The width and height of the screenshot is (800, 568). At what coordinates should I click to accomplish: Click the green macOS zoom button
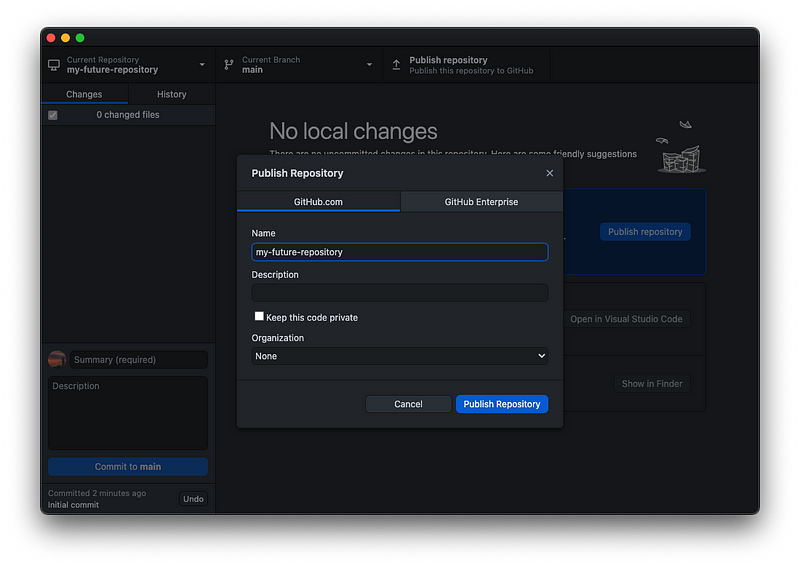pos(80,38)
